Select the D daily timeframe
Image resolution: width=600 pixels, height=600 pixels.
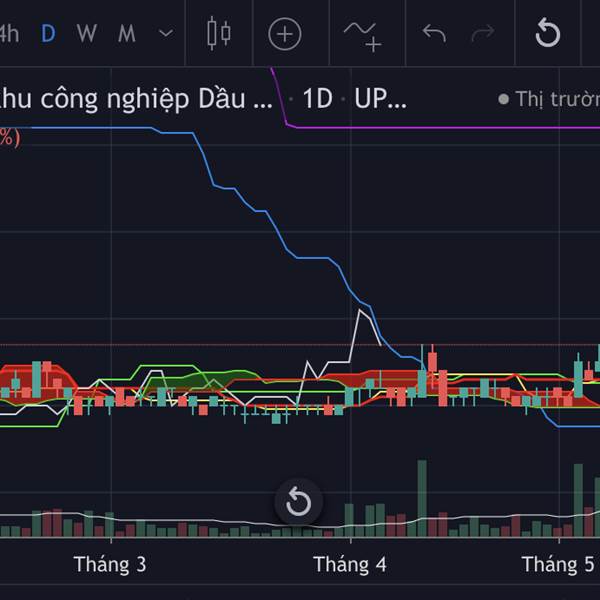pyautogui.click(x=48, y=34)
